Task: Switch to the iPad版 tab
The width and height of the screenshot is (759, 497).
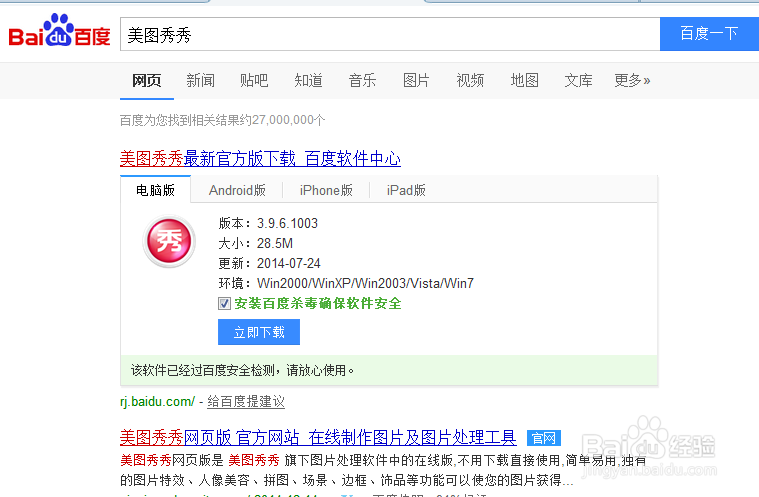Action: coord(406,191)
